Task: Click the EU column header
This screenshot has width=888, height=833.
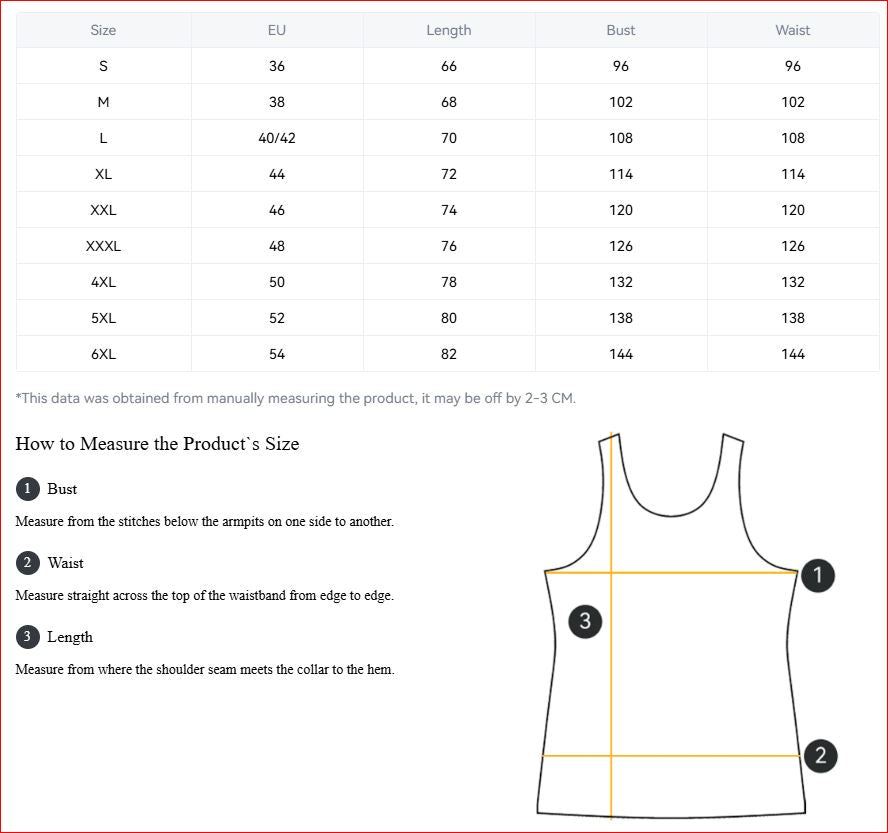Action: (277, 30)
